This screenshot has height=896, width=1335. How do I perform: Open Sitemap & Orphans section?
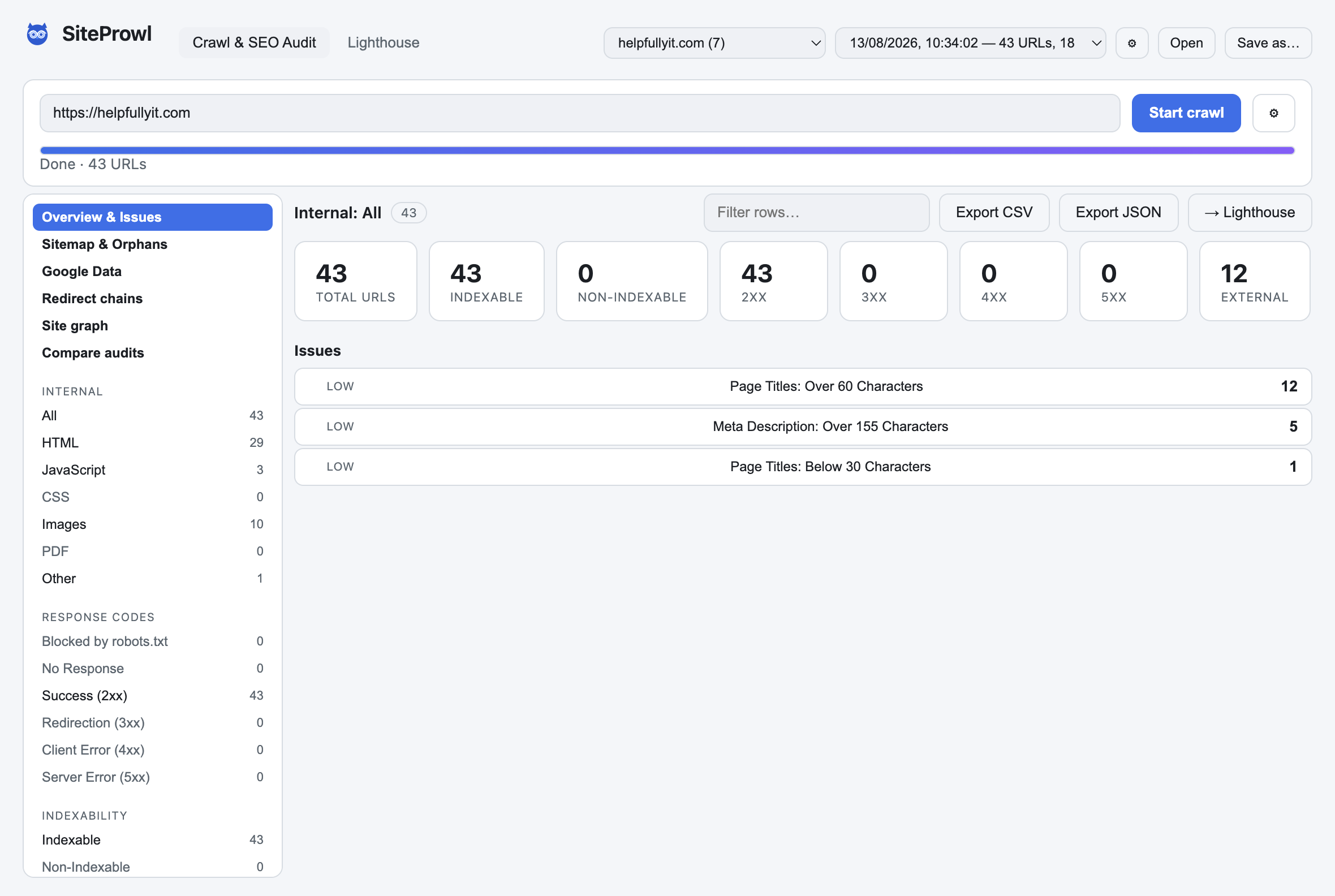(153, 244)
